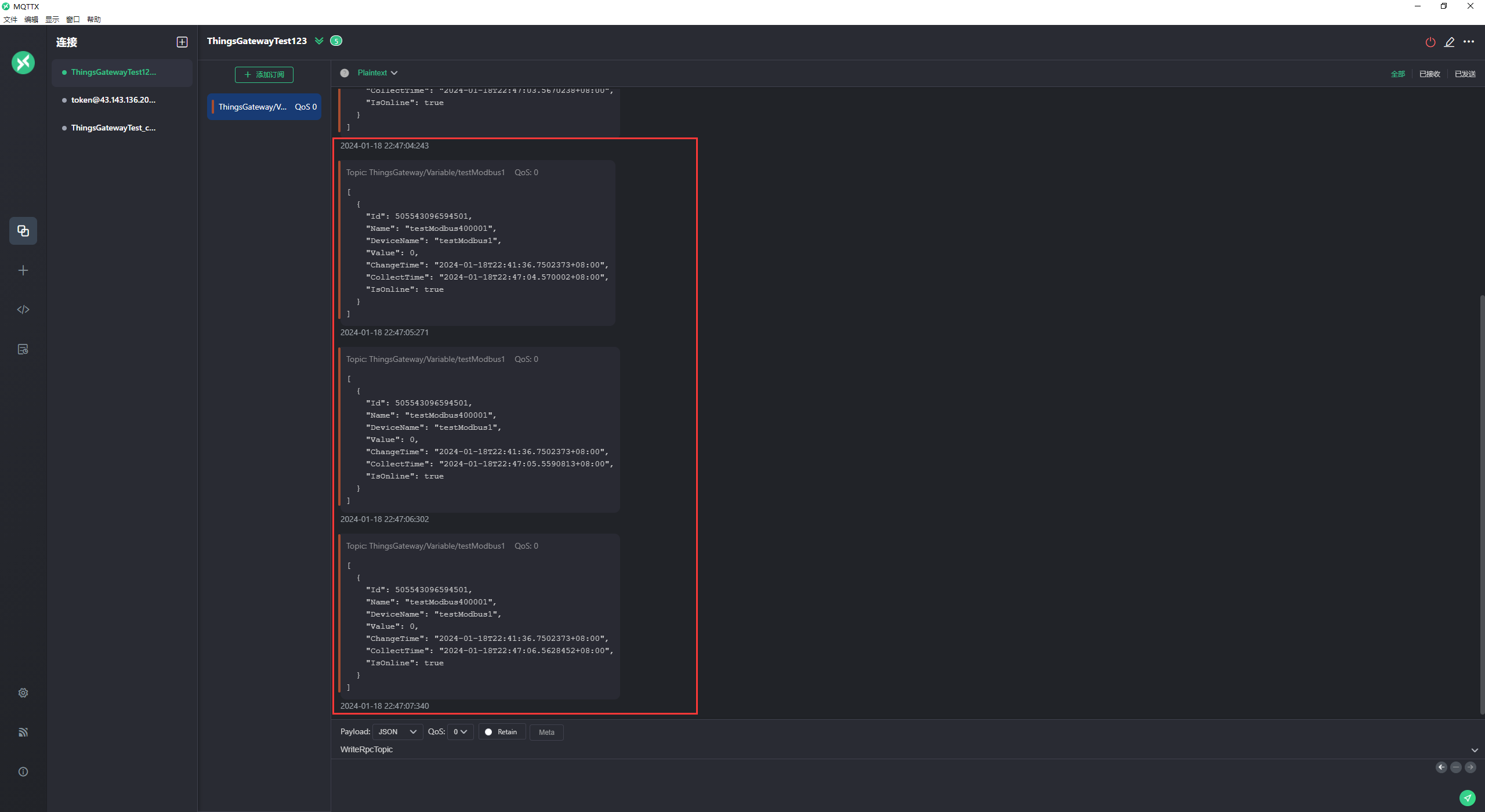Click the 添加订阅 add subscription button
1485x812 pixels.
coord(264,75)
